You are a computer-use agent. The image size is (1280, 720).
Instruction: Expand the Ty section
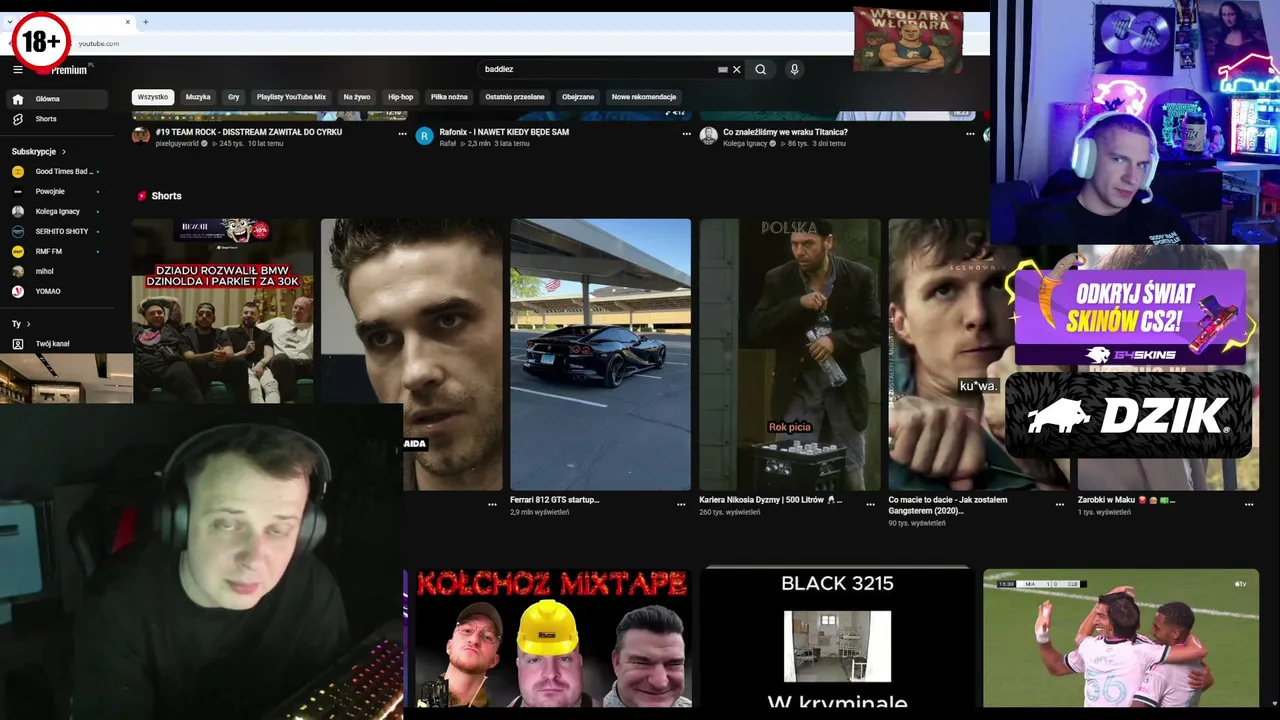pyautogui.click(x=21, y=324)
